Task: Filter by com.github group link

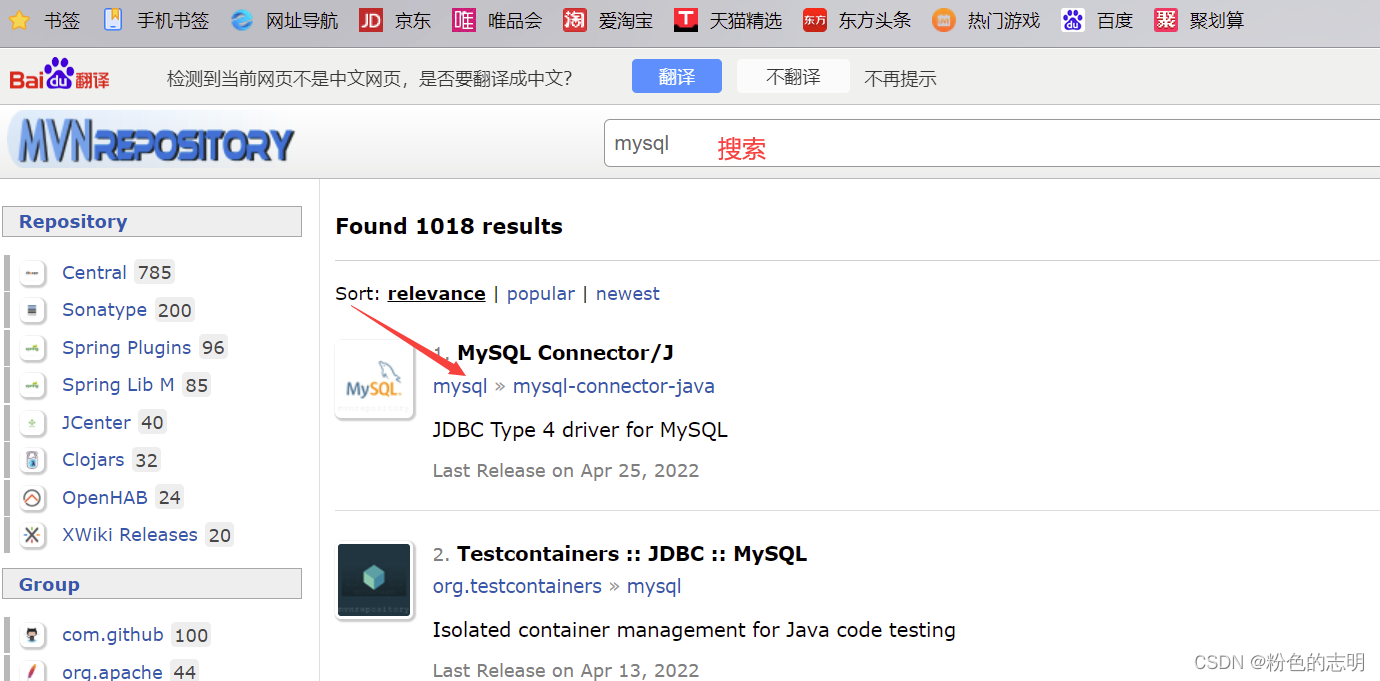Action: 113,635
